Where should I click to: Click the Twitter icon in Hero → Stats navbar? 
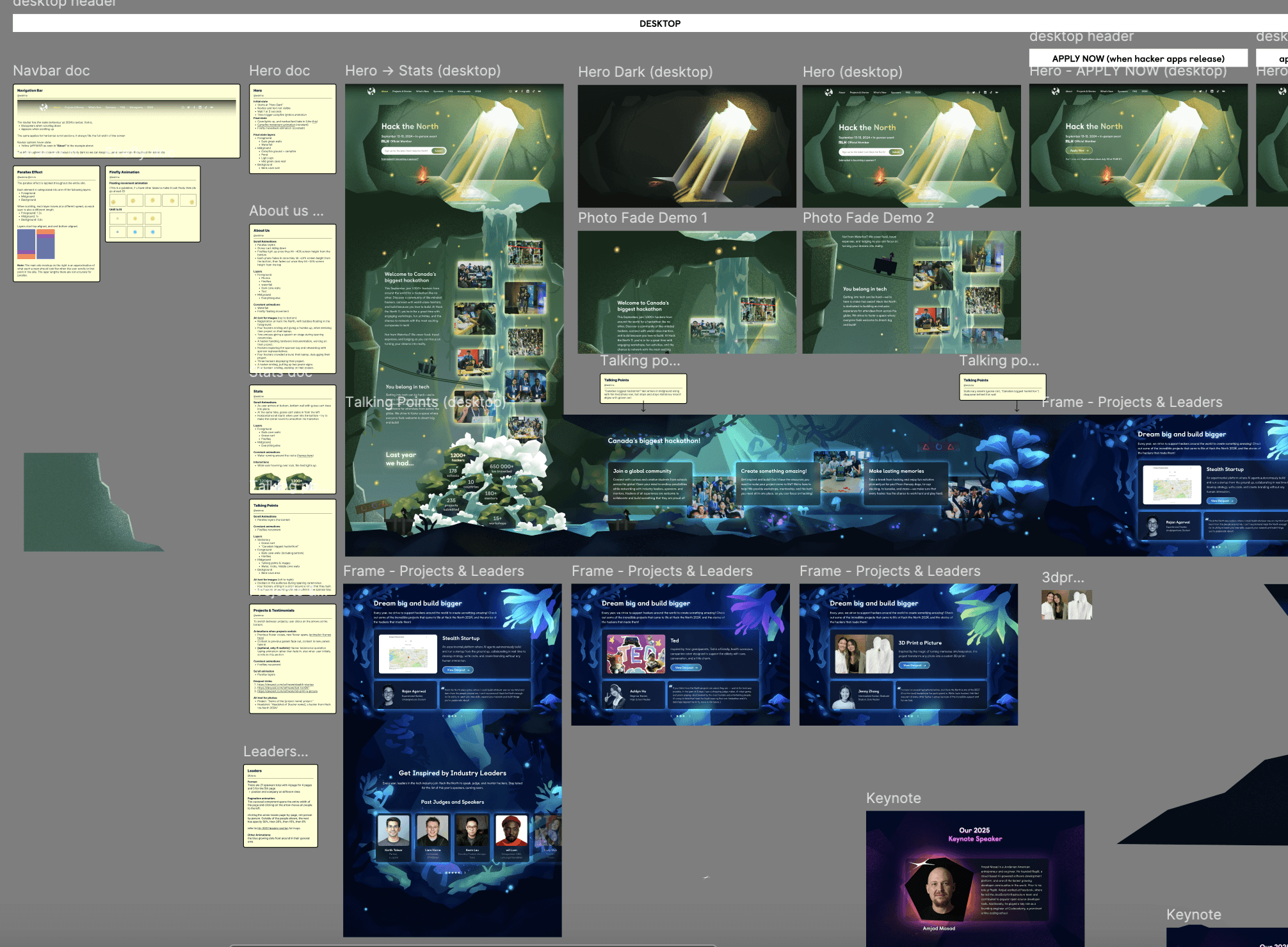click(x=516, y=92)
